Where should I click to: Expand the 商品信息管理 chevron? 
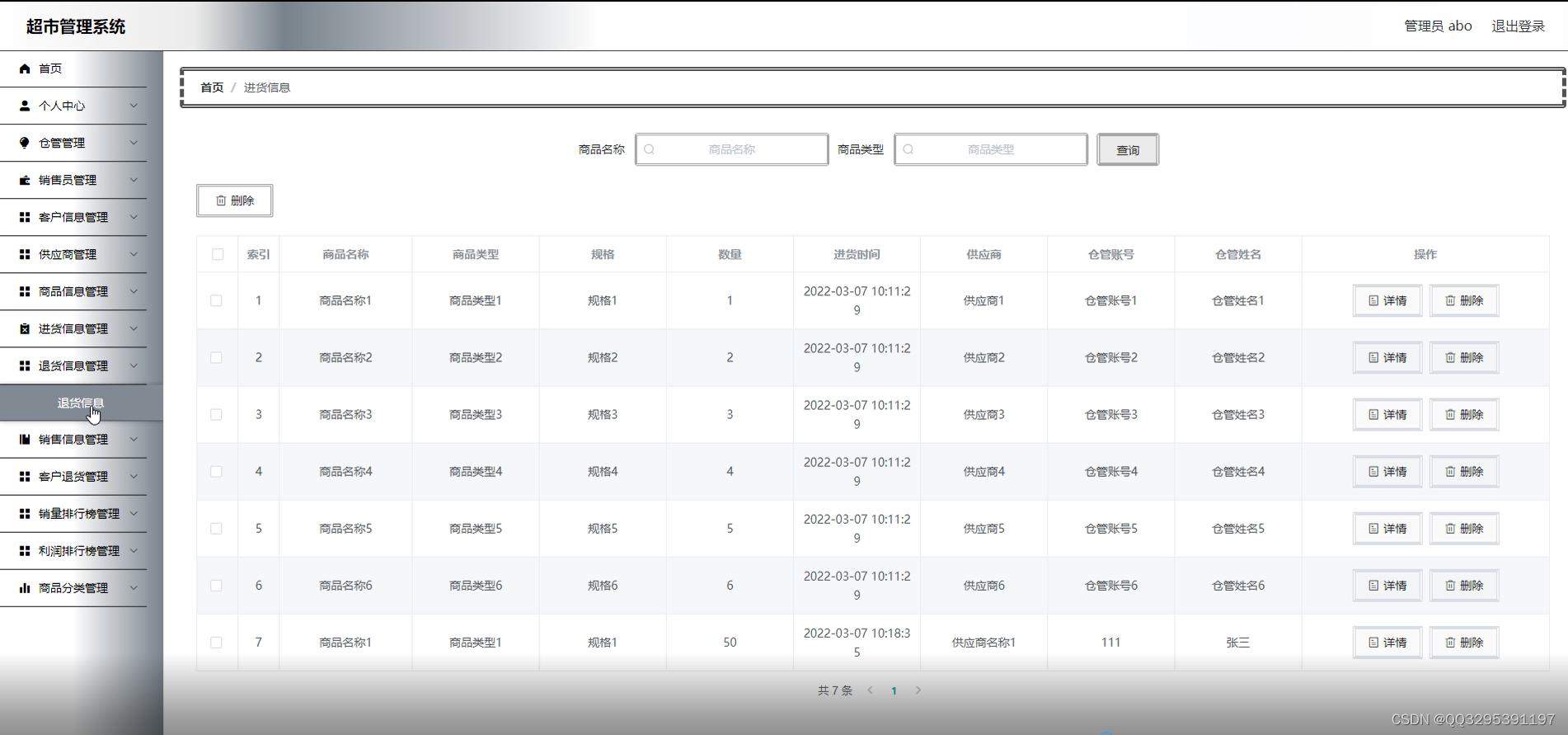[x=134, y=291]
